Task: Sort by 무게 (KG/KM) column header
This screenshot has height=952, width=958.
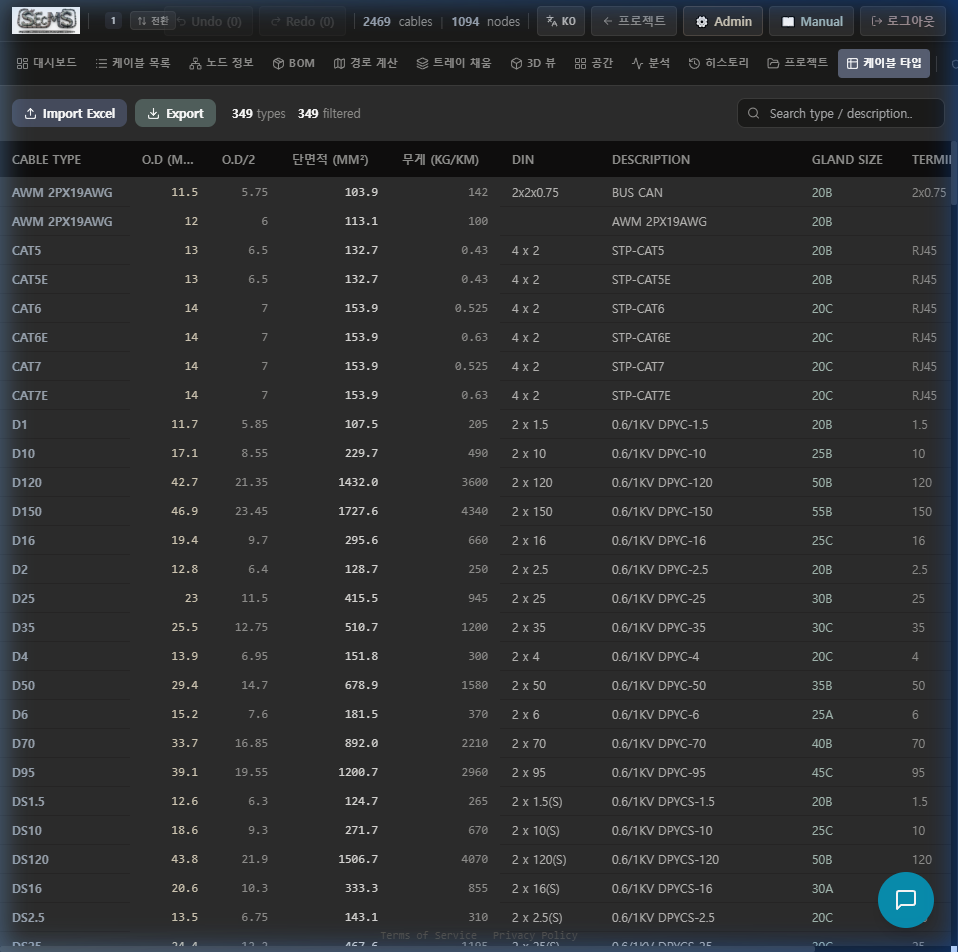Action: pyautogui.click(x=441, y=159)
